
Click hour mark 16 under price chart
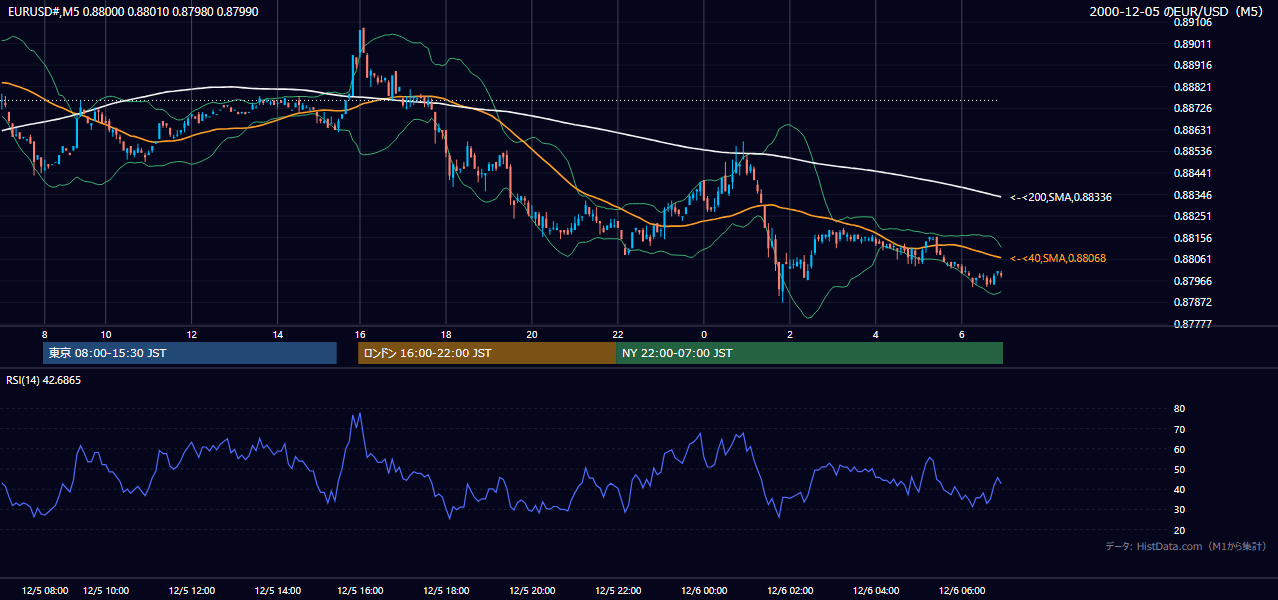coord(360,334)
